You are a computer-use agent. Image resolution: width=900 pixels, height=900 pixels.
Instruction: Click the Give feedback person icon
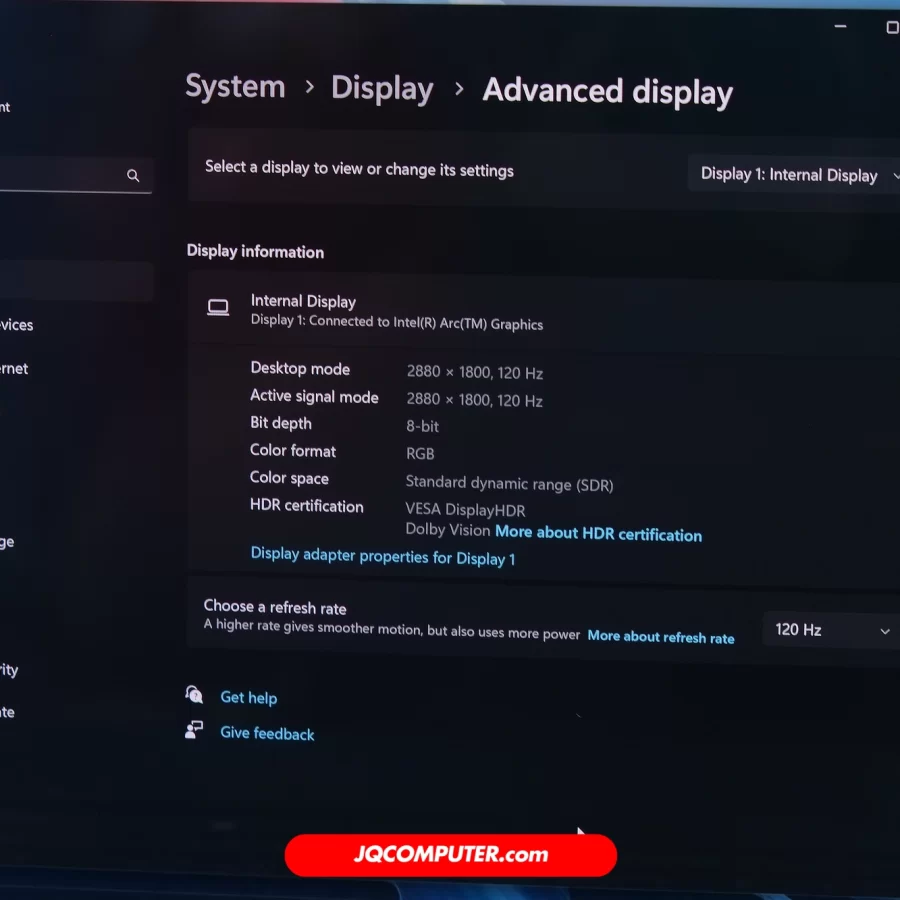tap(194, 731)
